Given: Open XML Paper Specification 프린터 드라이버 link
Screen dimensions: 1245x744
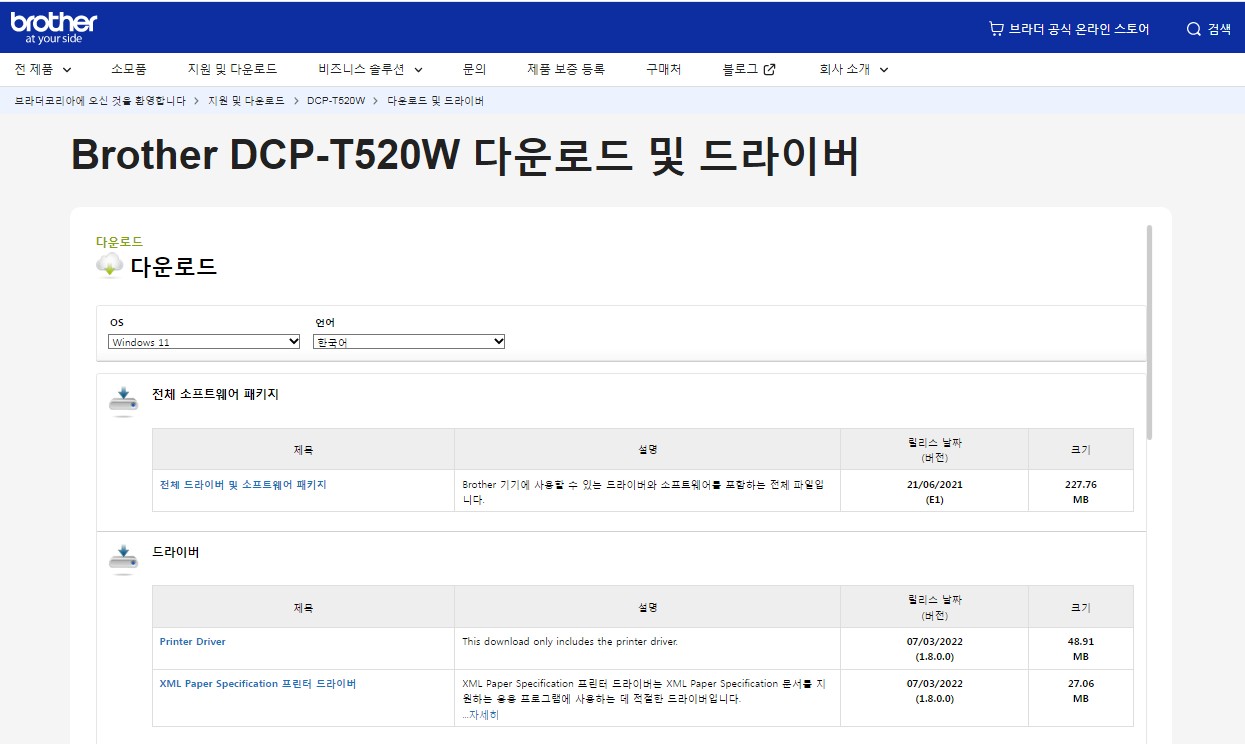Looking at the screenshot, I should (x=258, y=684).
